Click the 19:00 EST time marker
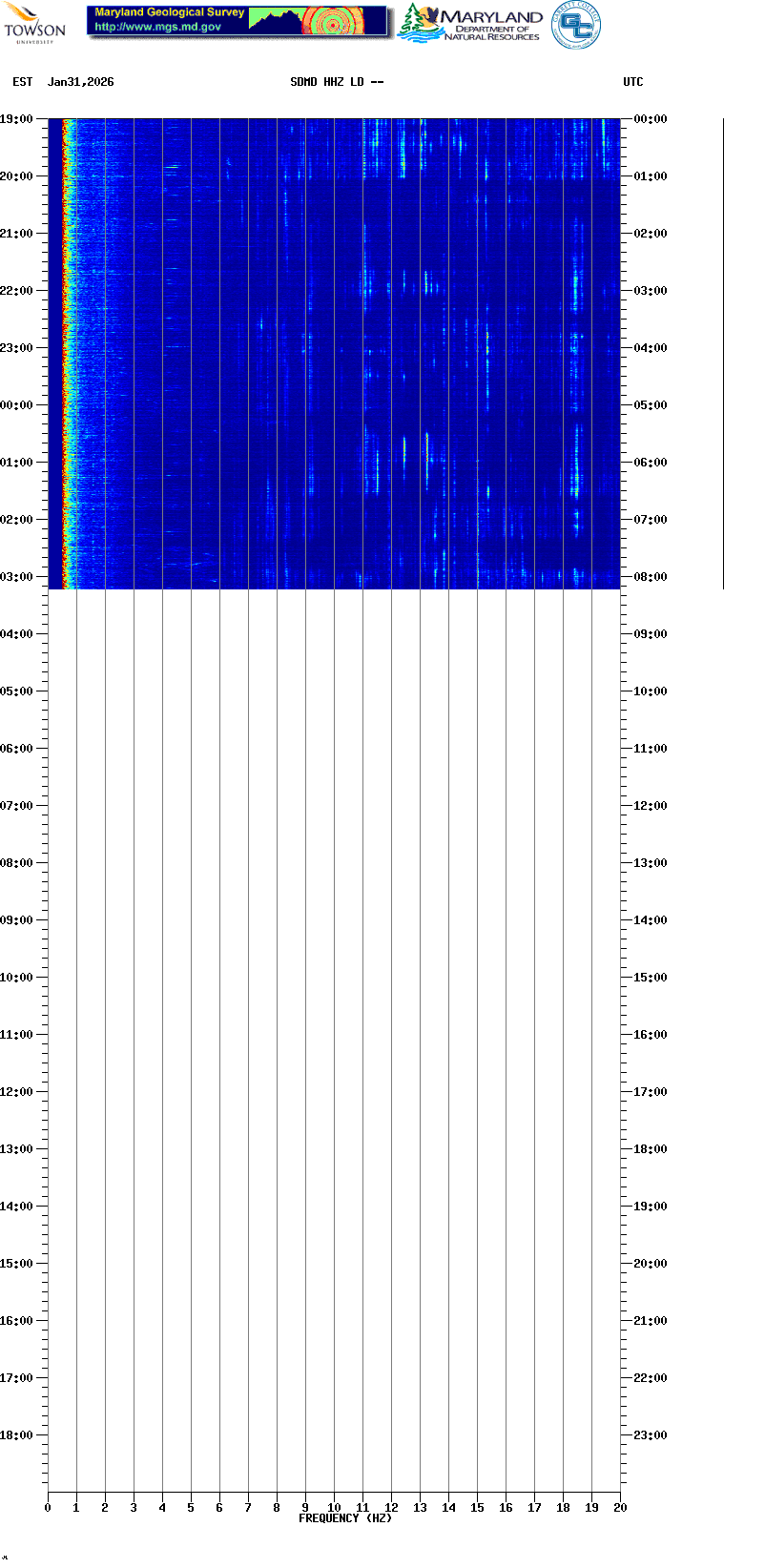This screenshot has height=1568, width=765. click(x=16, y=119)
